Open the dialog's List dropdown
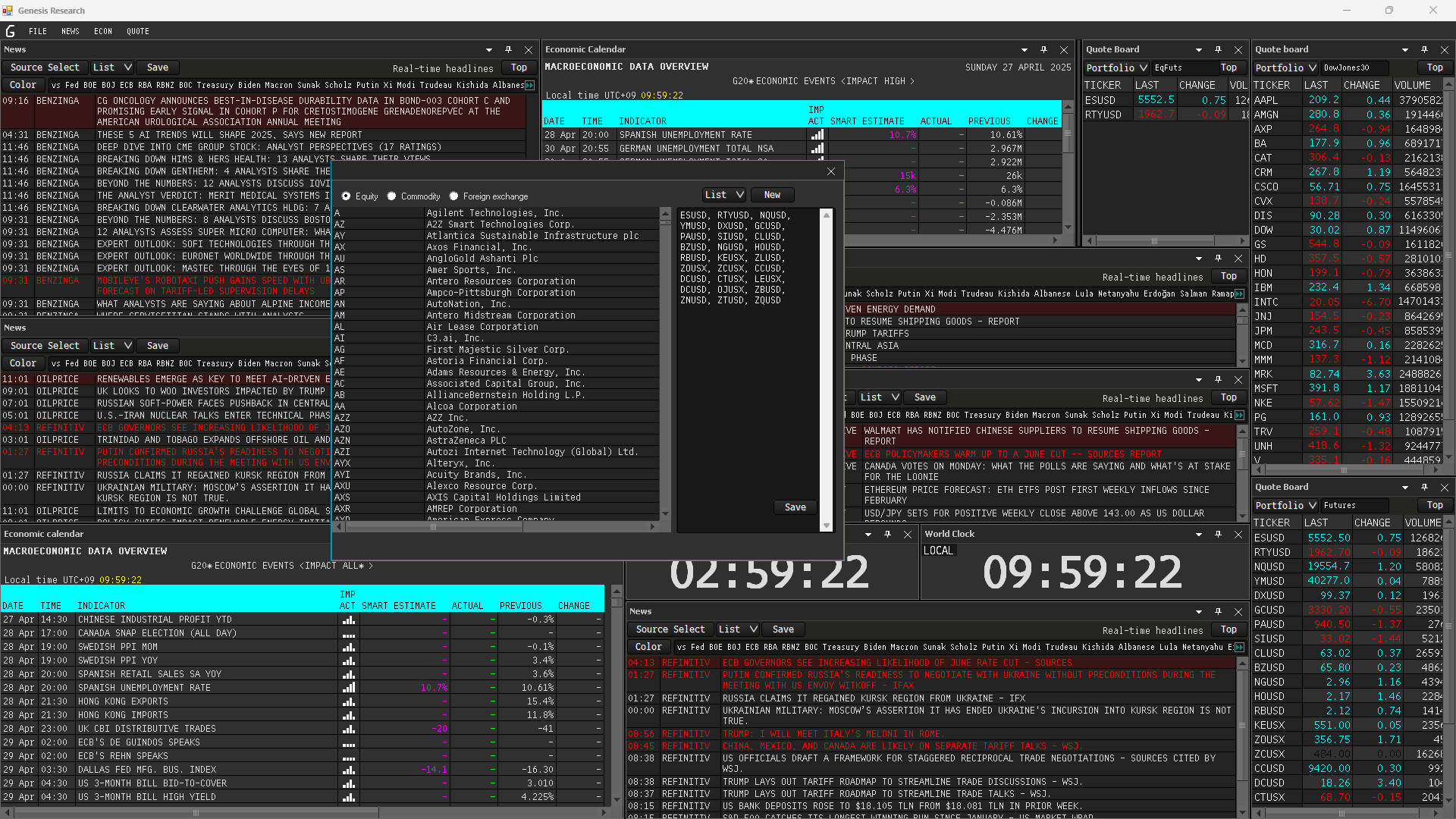The width and height of the screenshot is (1456, 819). 724,195
